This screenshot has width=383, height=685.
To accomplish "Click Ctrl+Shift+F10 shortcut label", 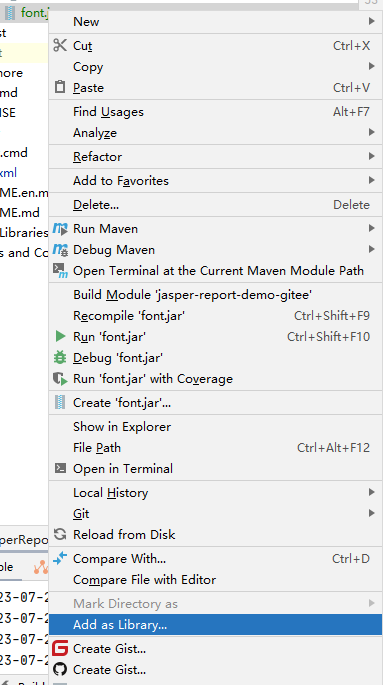I will [x=328, y=336].
